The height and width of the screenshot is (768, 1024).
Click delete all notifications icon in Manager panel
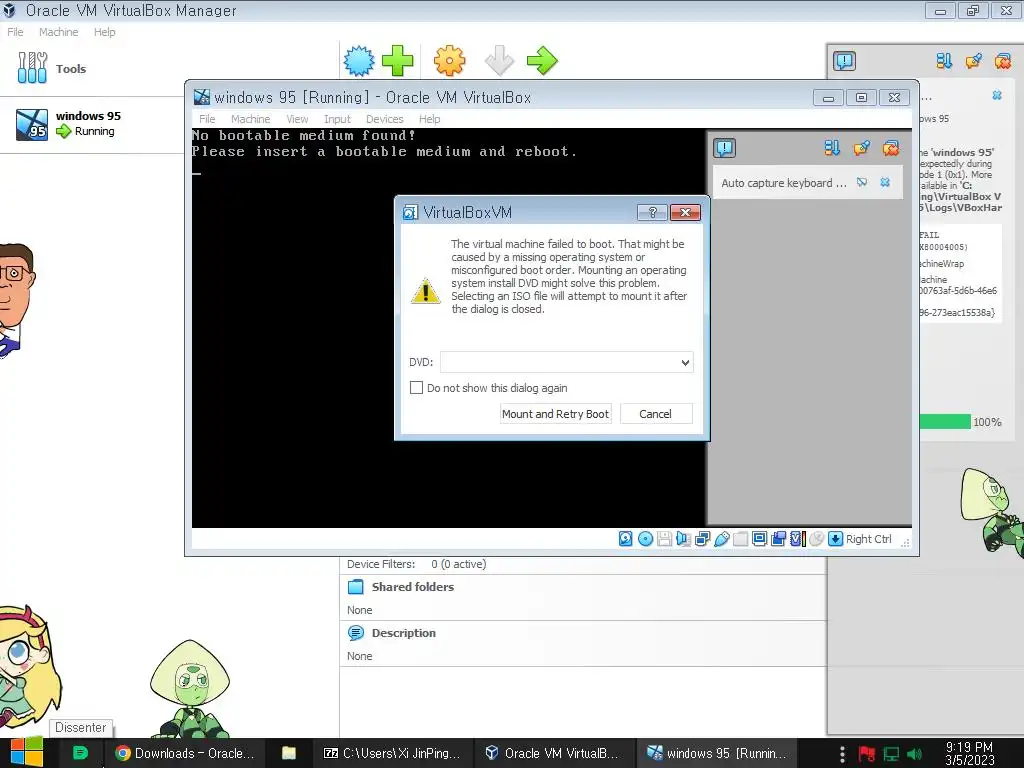(x=1002, y=61)
